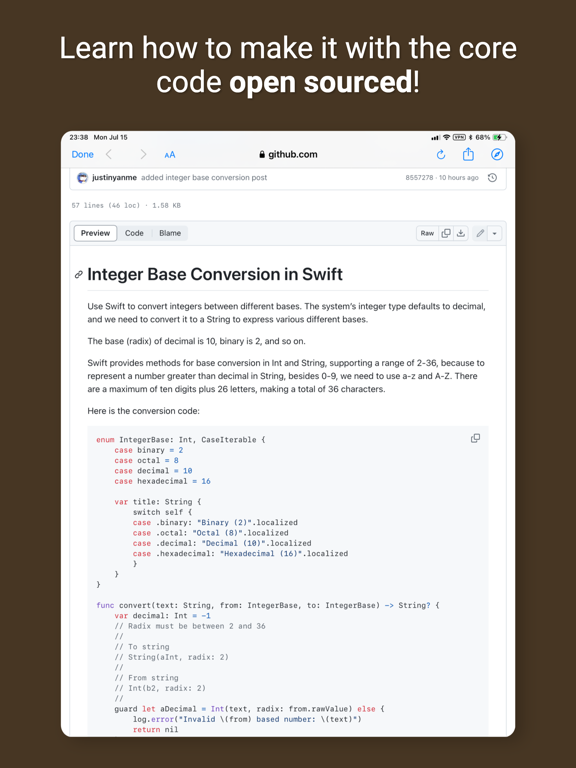The image size is (576, 768).
Task: Go back with the left chevron
Action: point(109,155)
